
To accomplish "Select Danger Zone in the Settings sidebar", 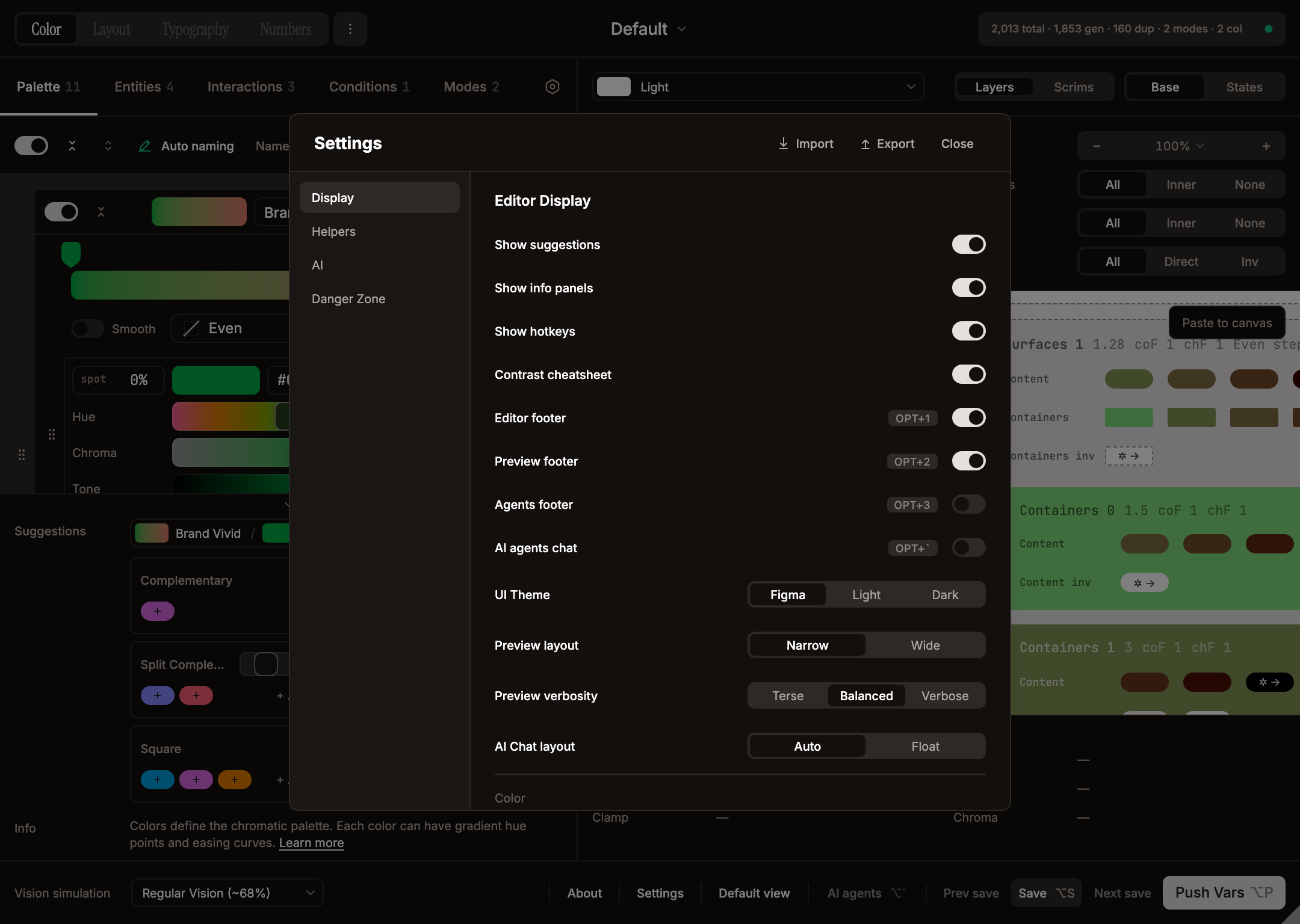I will pos(348,298).
